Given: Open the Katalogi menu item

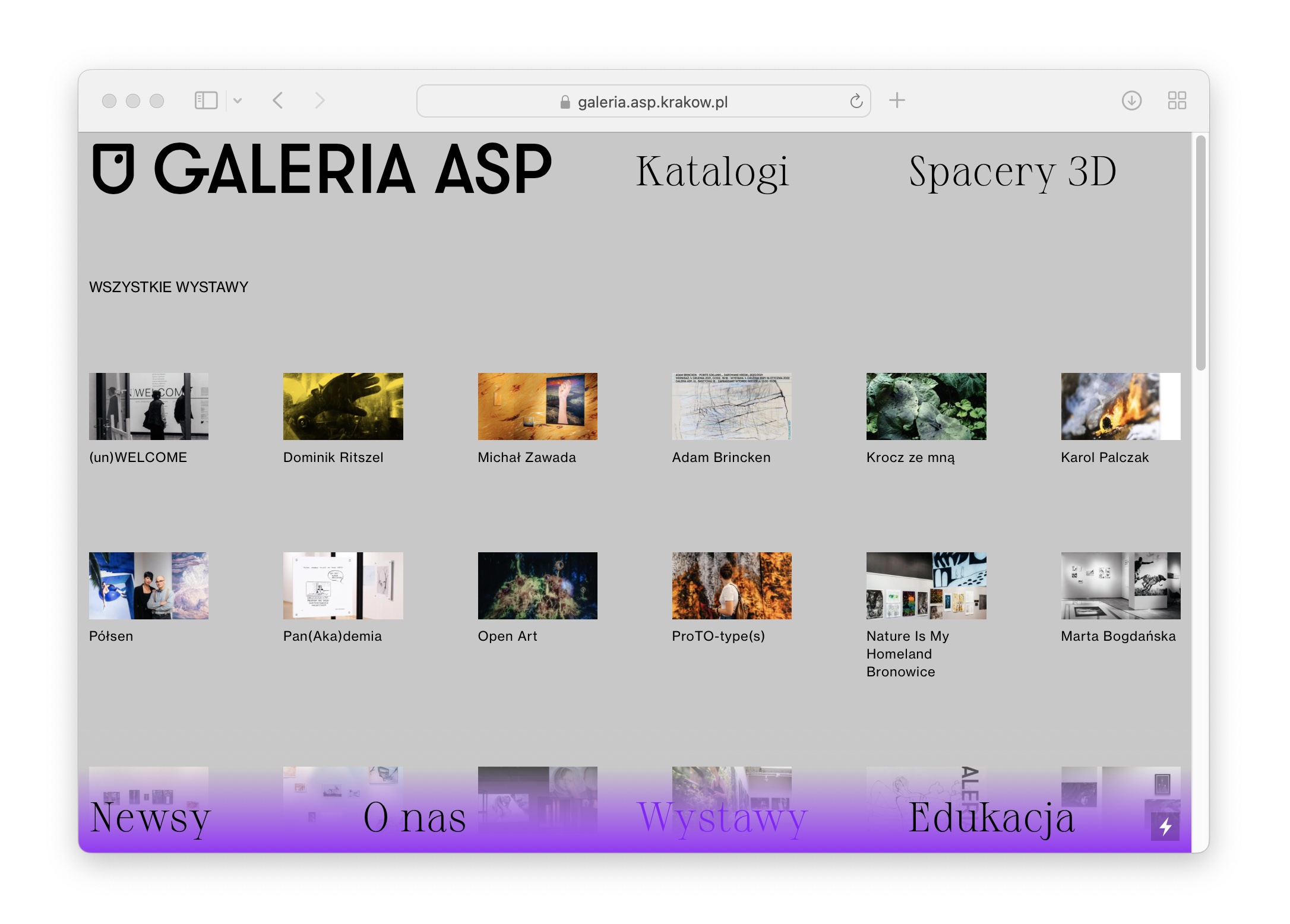Looking at the screenshot, I should (712, 172).
